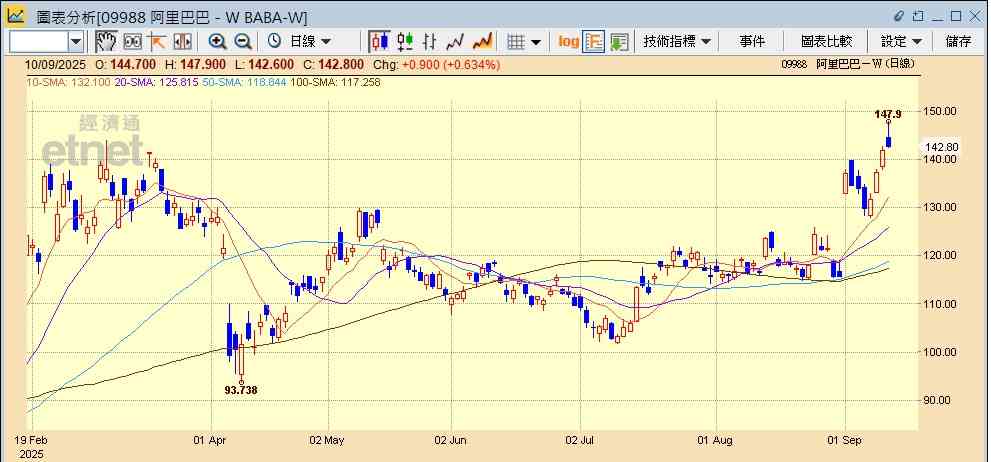Switch to OHLC bar chart type

[430, 42]
